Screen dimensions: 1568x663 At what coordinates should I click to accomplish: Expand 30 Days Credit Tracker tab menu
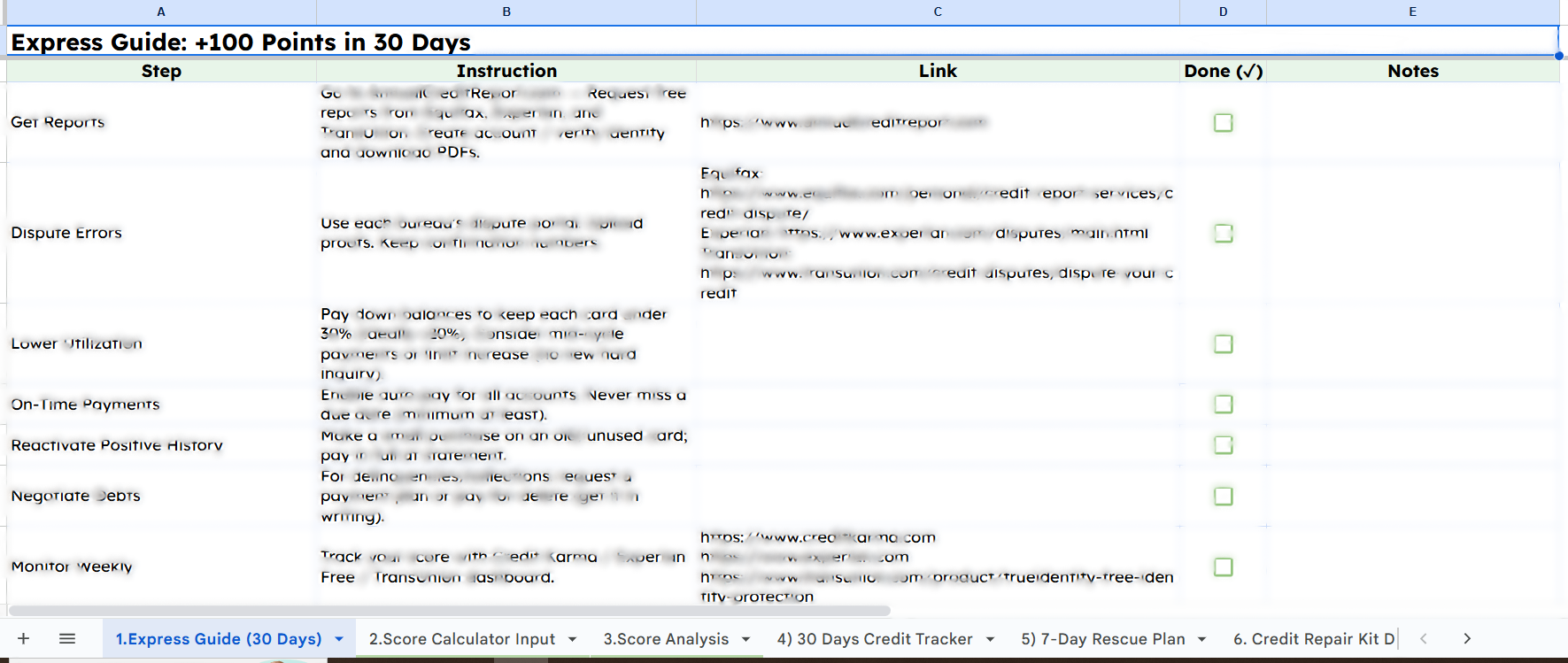[x=990, y=639]
